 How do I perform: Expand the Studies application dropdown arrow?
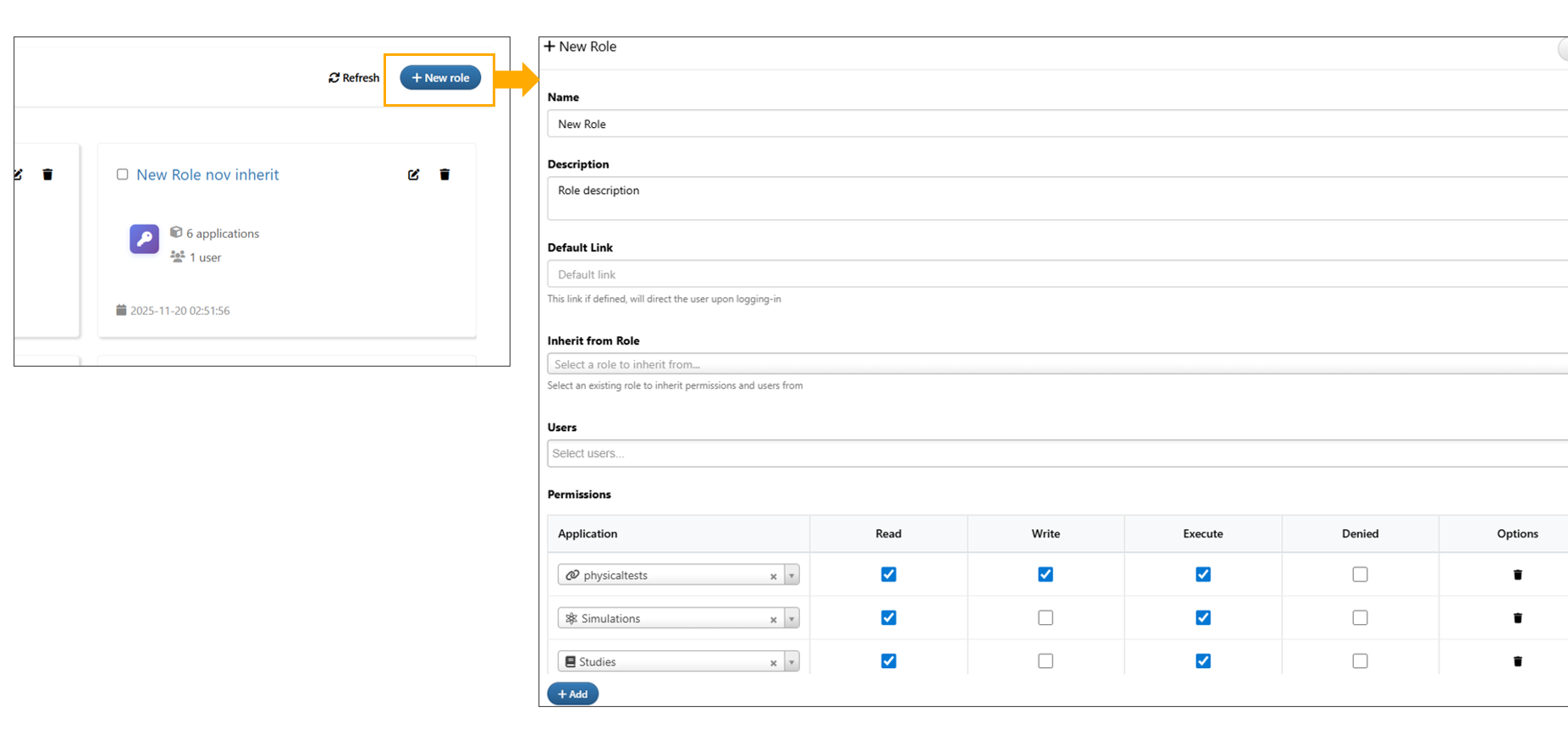(x=792, y=662)
